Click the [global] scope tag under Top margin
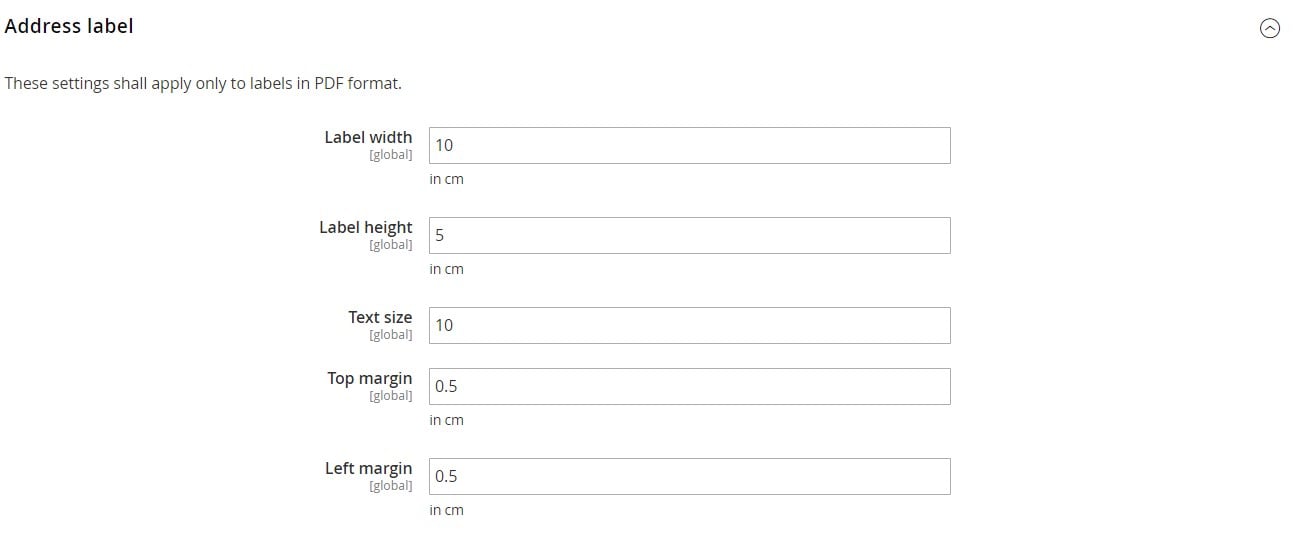The image size is (1295, 542). coord(391,396)
